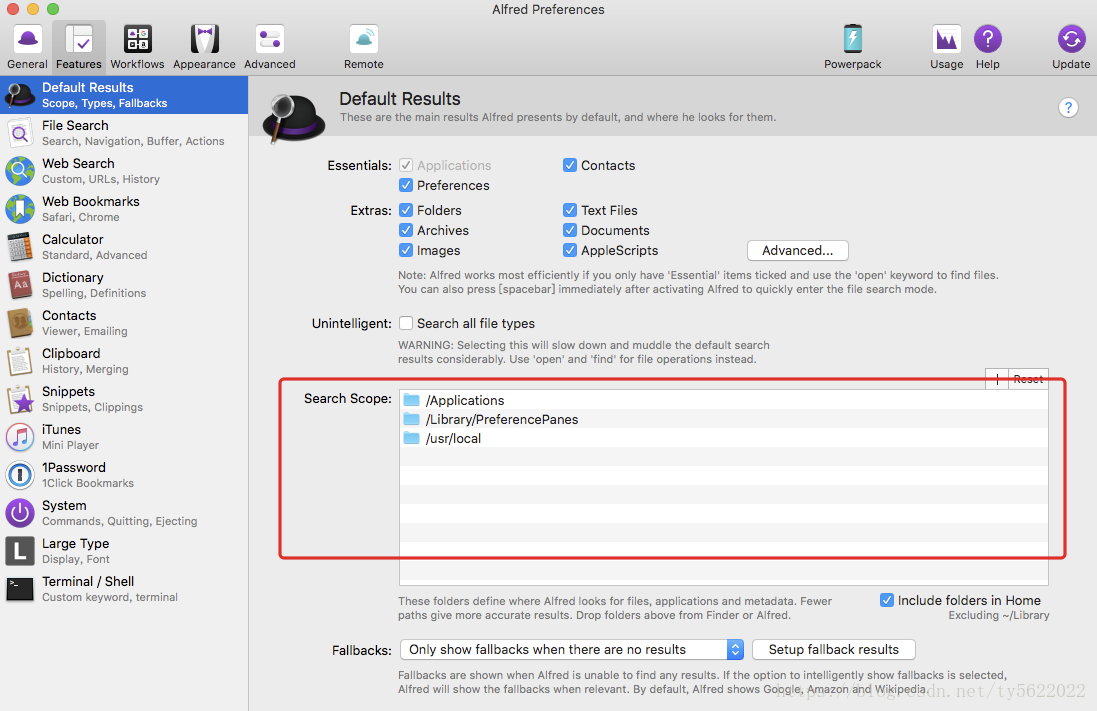
Task: Open the Remote tab
Action: [364, 47]
